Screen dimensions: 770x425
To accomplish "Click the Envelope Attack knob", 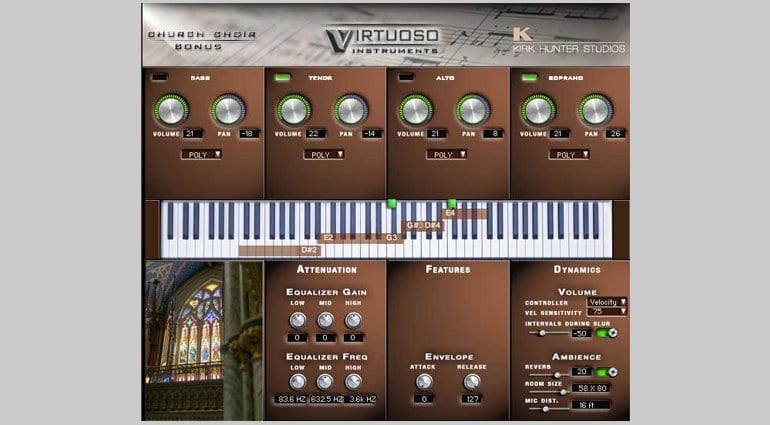I will (424, 382).
